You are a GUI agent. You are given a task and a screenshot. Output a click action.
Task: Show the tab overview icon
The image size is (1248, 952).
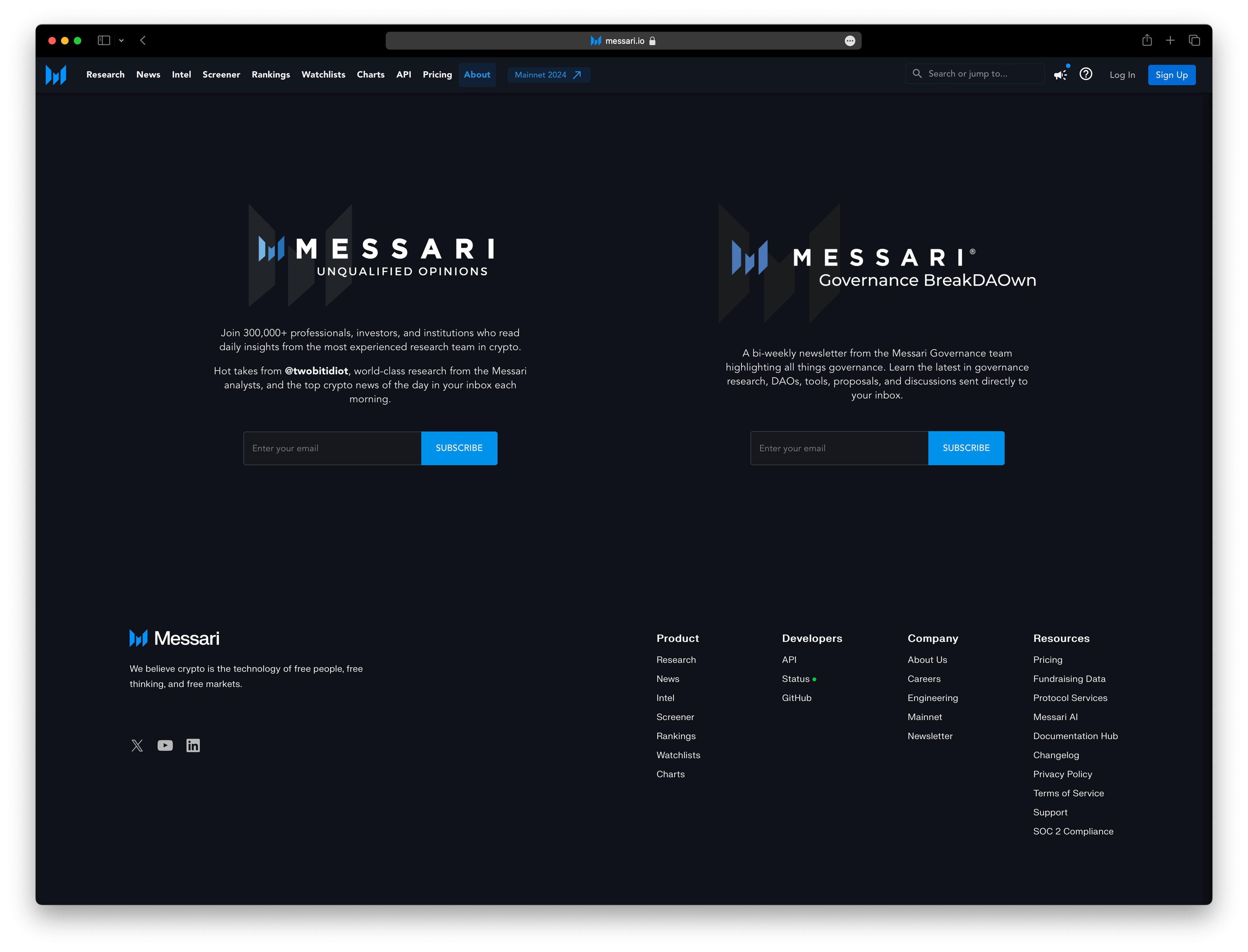(1195, 40)
